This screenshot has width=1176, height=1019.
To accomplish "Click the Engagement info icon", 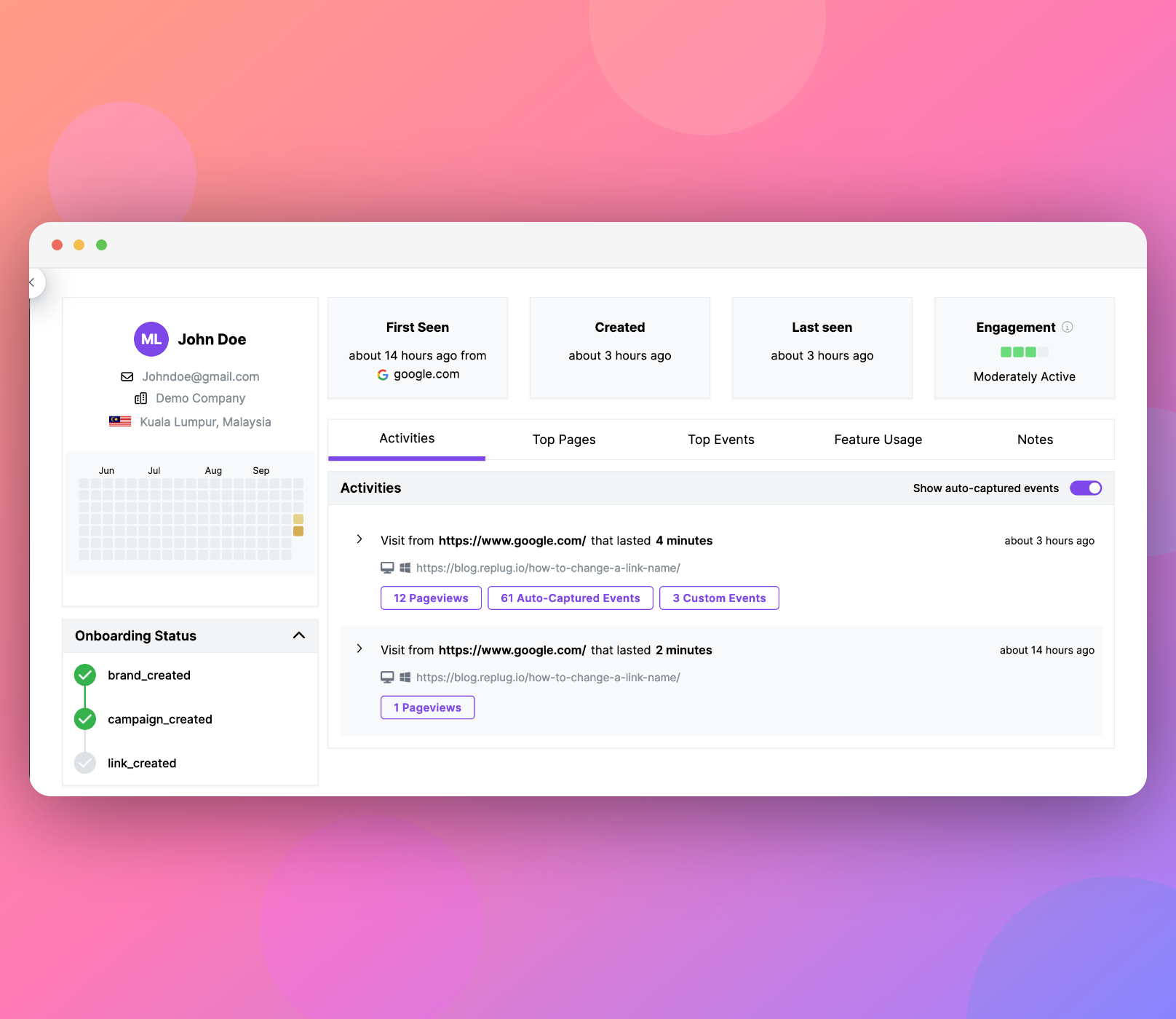I will tap(1068, 327).
